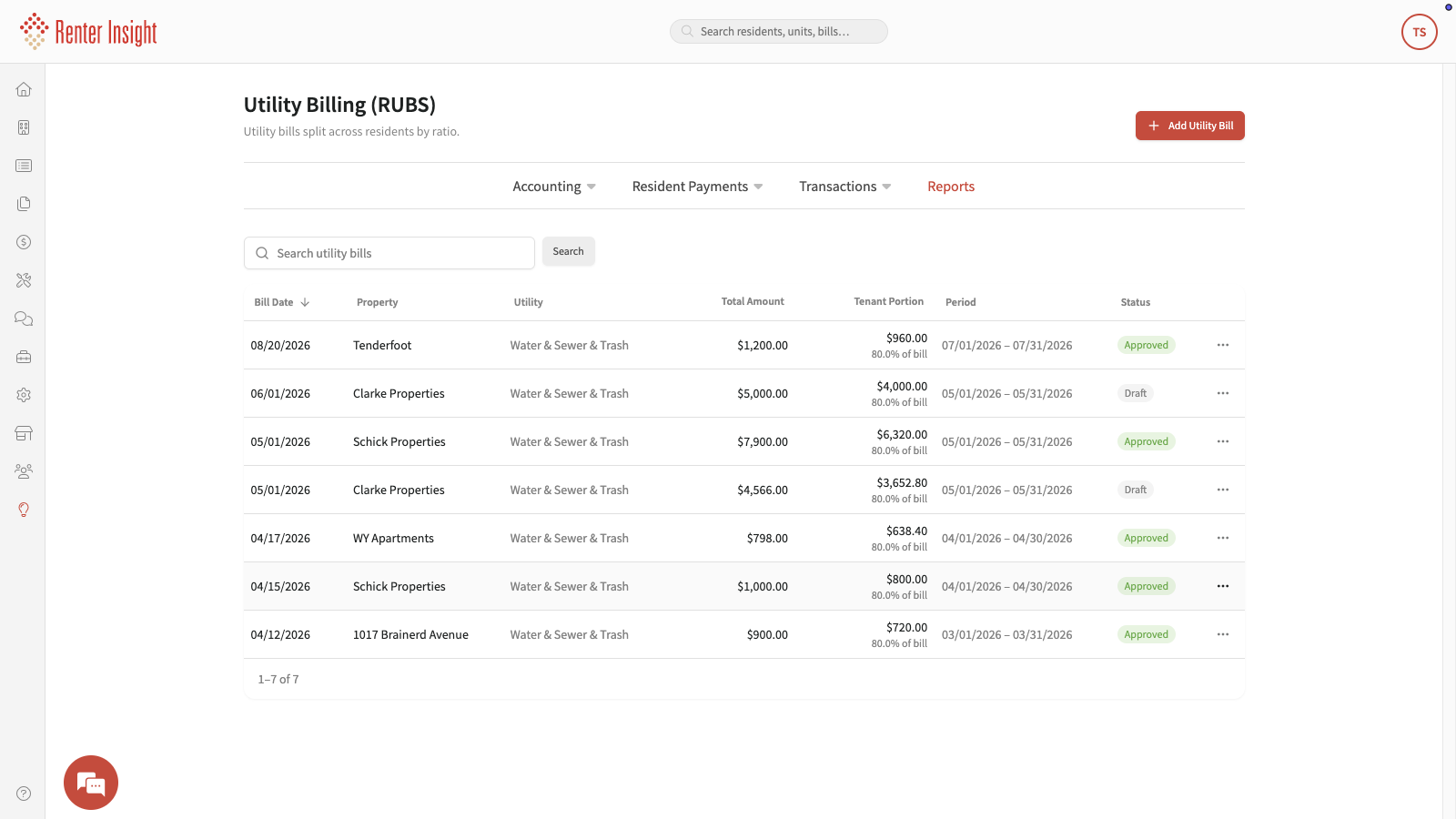Open actions menu for 06/01/2026 Clarke Properties bill
The width and height of the screenshot is (1456, 819).
tap(1223, 393)
